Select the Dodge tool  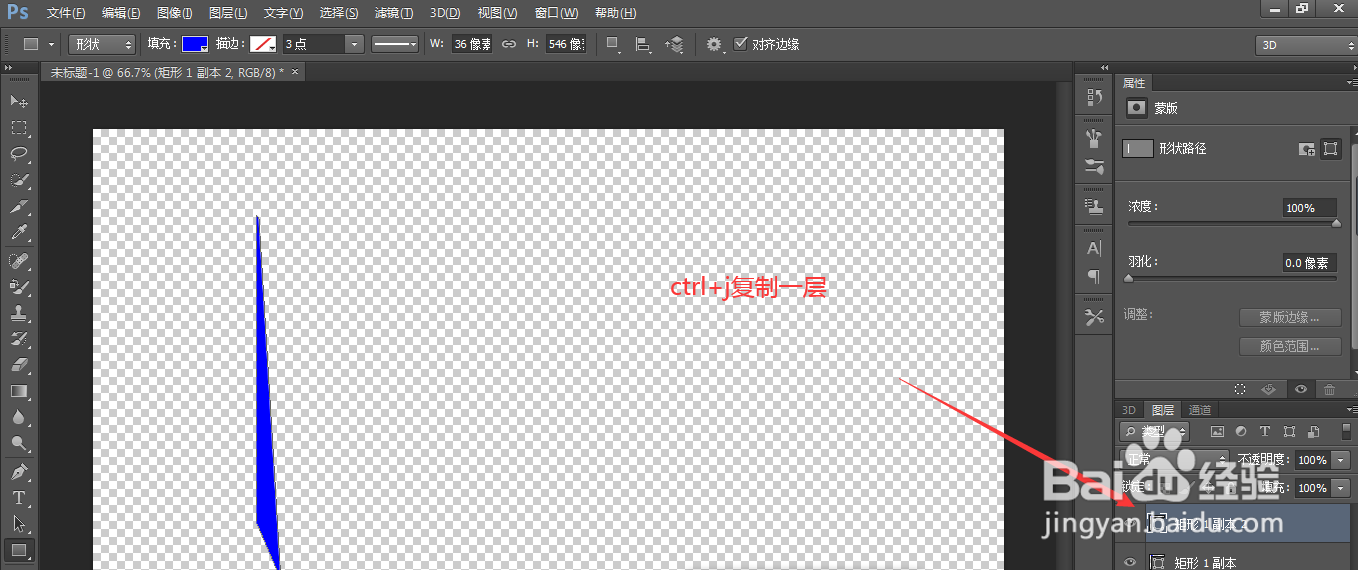coord(19,443)
